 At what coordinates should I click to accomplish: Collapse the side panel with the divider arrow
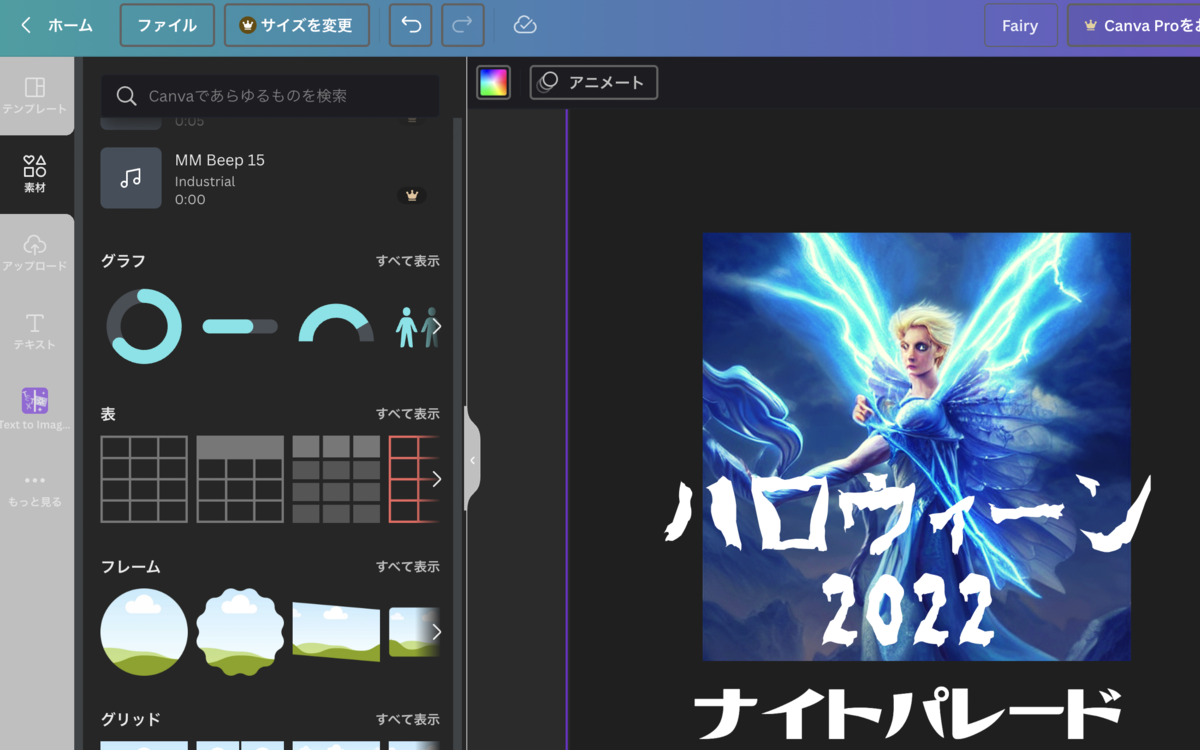(472, 460)
